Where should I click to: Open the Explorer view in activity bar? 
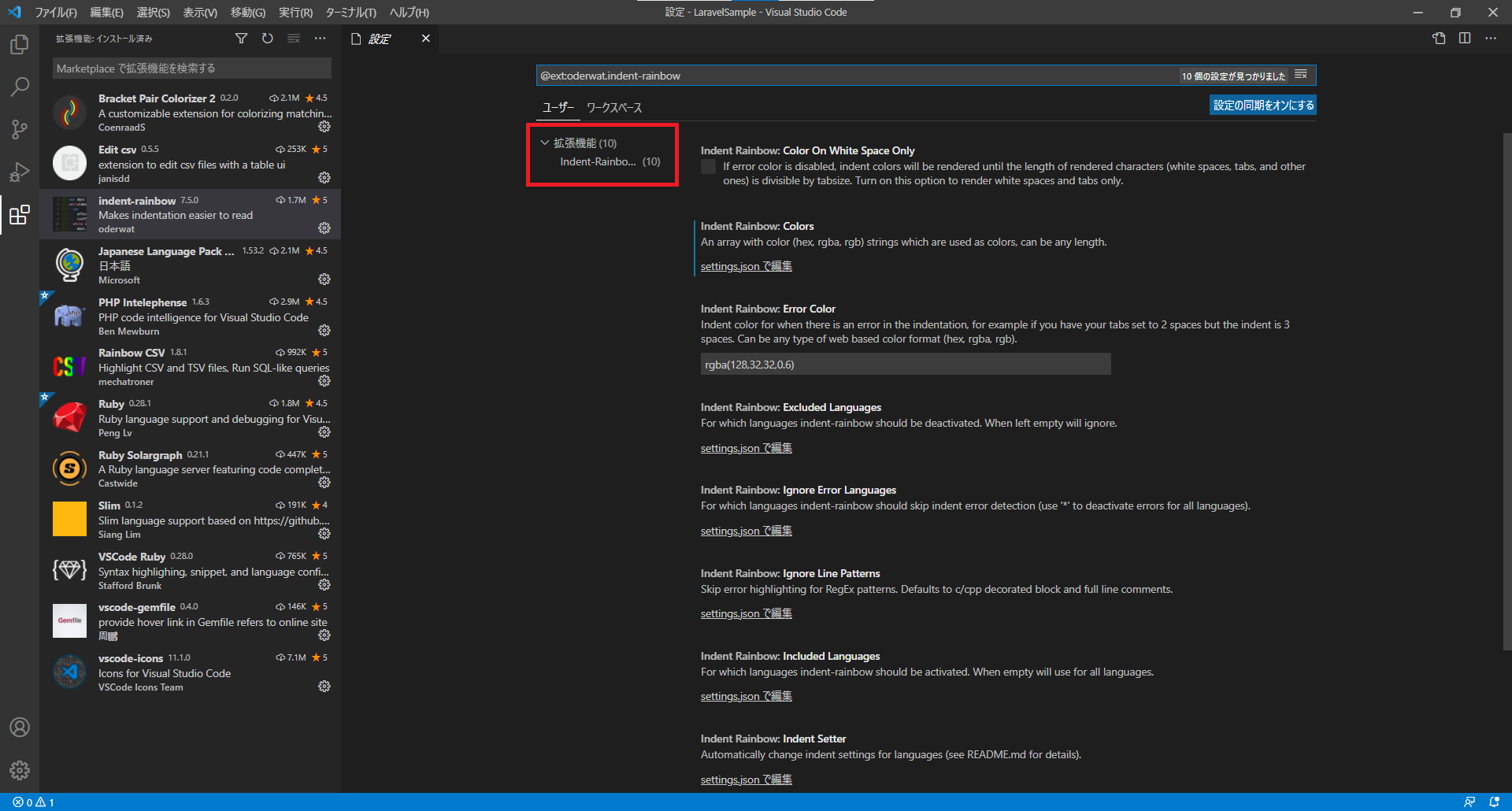click(20, 45)
